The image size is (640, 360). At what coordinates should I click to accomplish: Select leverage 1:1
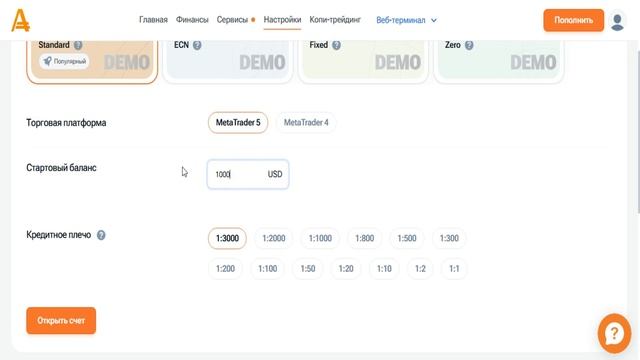pos(454,269)
